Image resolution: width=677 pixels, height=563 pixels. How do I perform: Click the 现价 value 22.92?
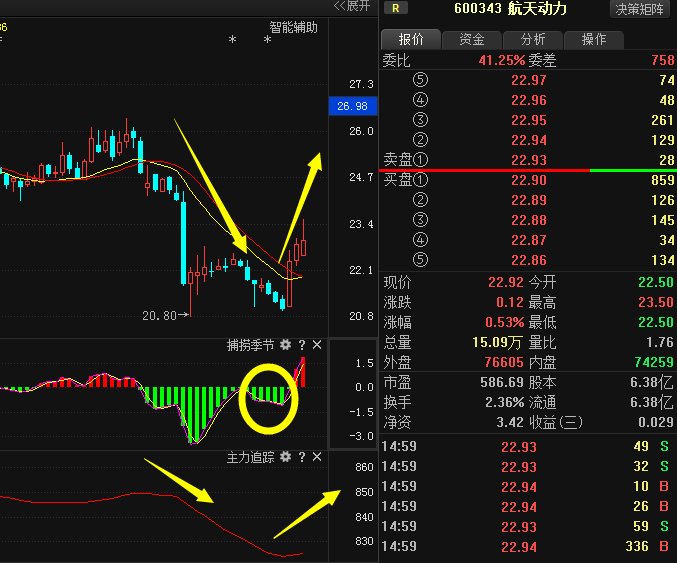point(506,282)
